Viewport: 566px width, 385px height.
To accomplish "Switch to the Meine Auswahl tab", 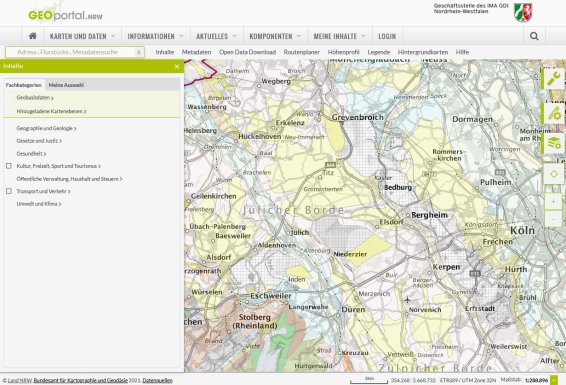I will click(66, 85).
